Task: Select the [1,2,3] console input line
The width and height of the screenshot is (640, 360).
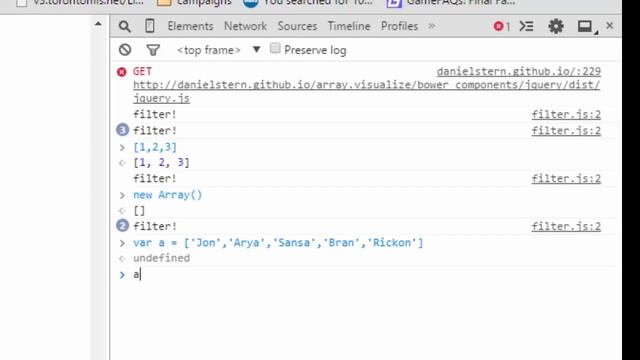Action: [x=155, y=147]
